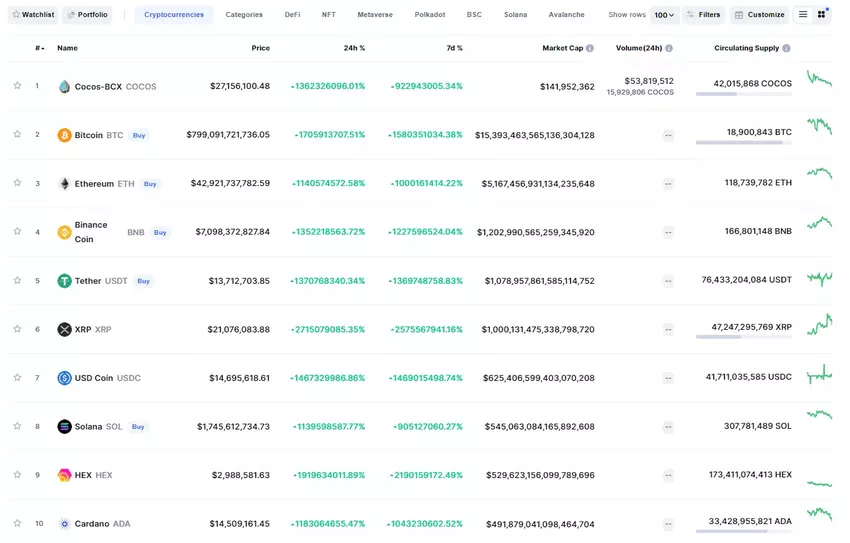Toggle watchlist star for Cocos-BCX

17,86
